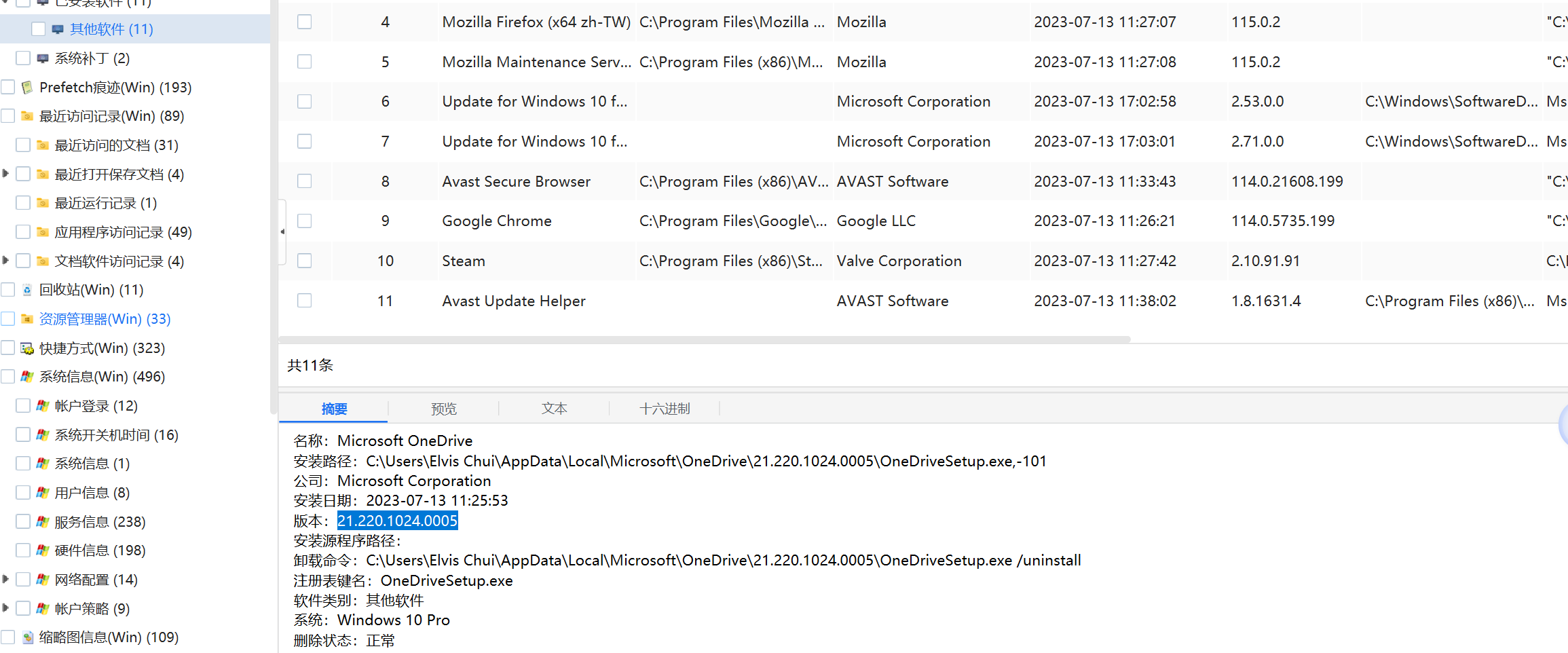This screenshot has height=653, width=1568.
Task: Tick the checkbox for row 7 Windows update
Action: (305, 141)
